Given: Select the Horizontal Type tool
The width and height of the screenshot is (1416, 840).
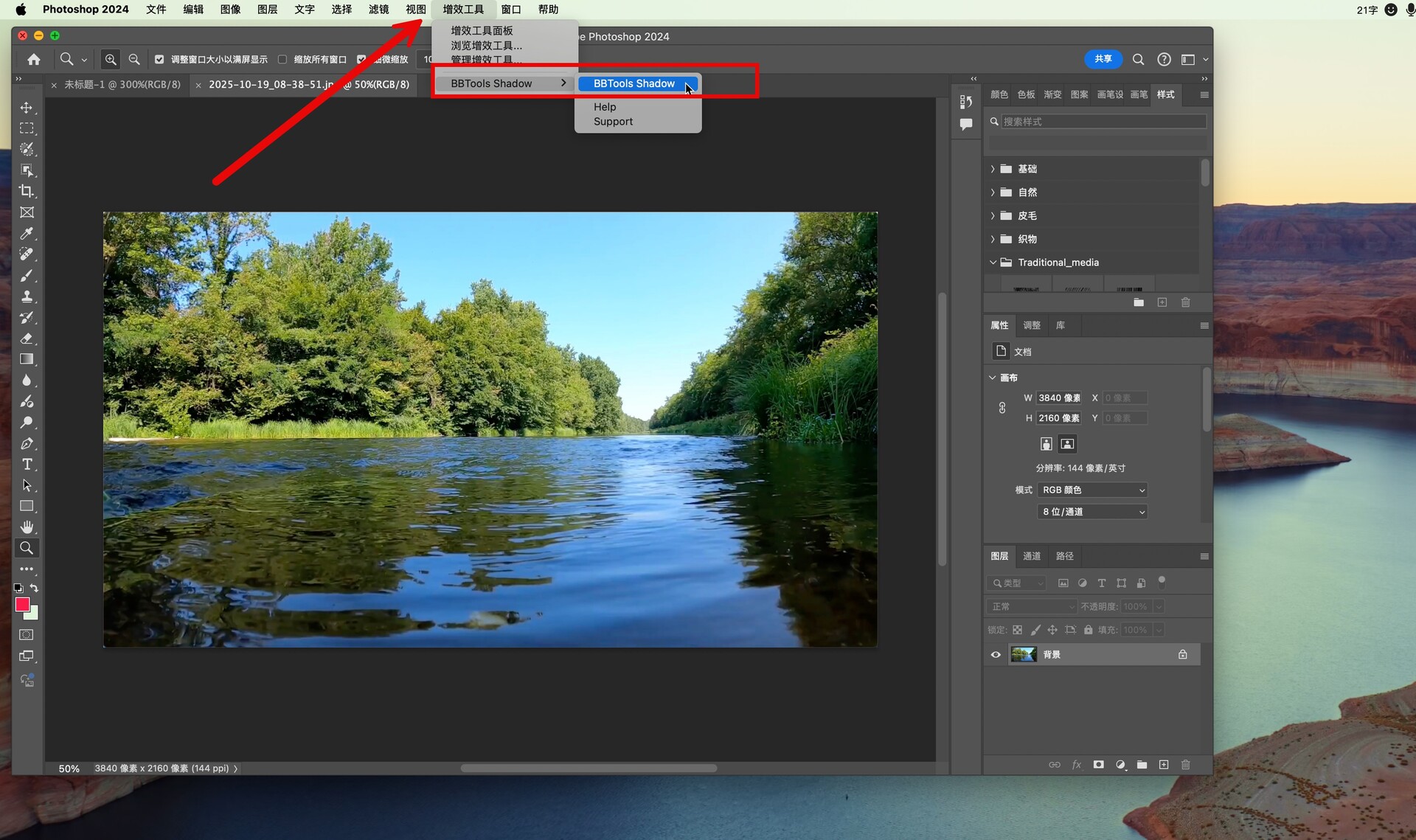Looking at the screenshot, I should coord(27,464).
